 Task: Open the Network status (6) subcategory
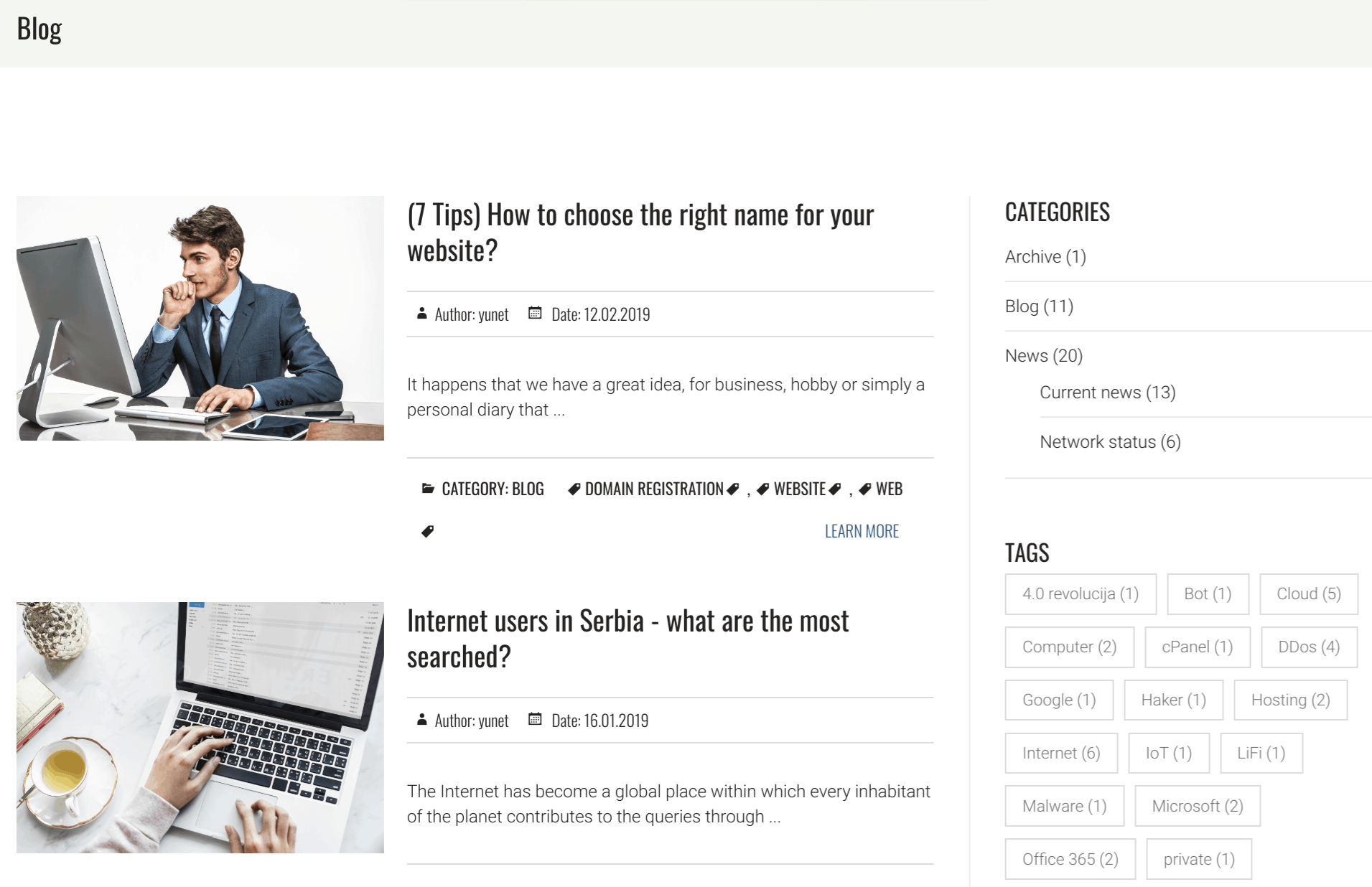(1111, 442)
